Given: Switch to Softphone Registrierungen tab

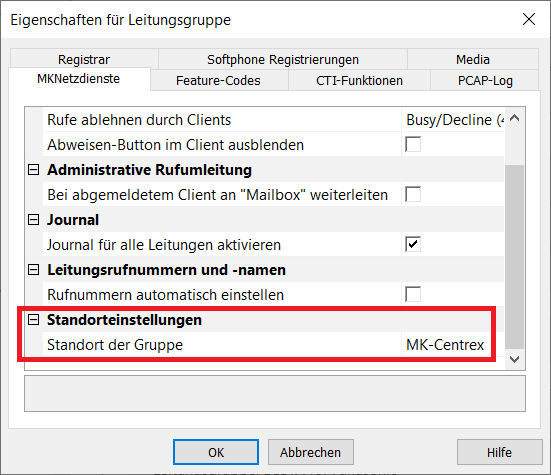Looking at the screenshot, I should tap(283, 59).
